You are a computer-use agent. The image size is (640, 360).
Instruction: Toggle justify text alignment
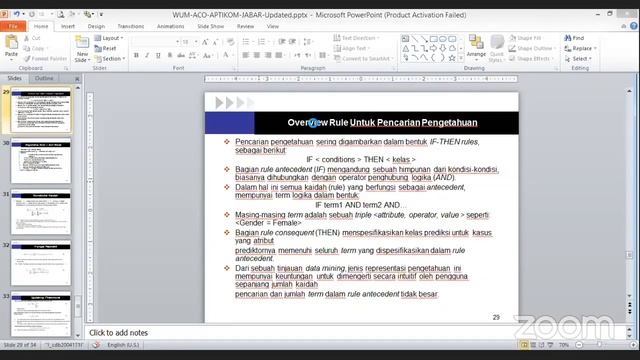coord(279,55)
